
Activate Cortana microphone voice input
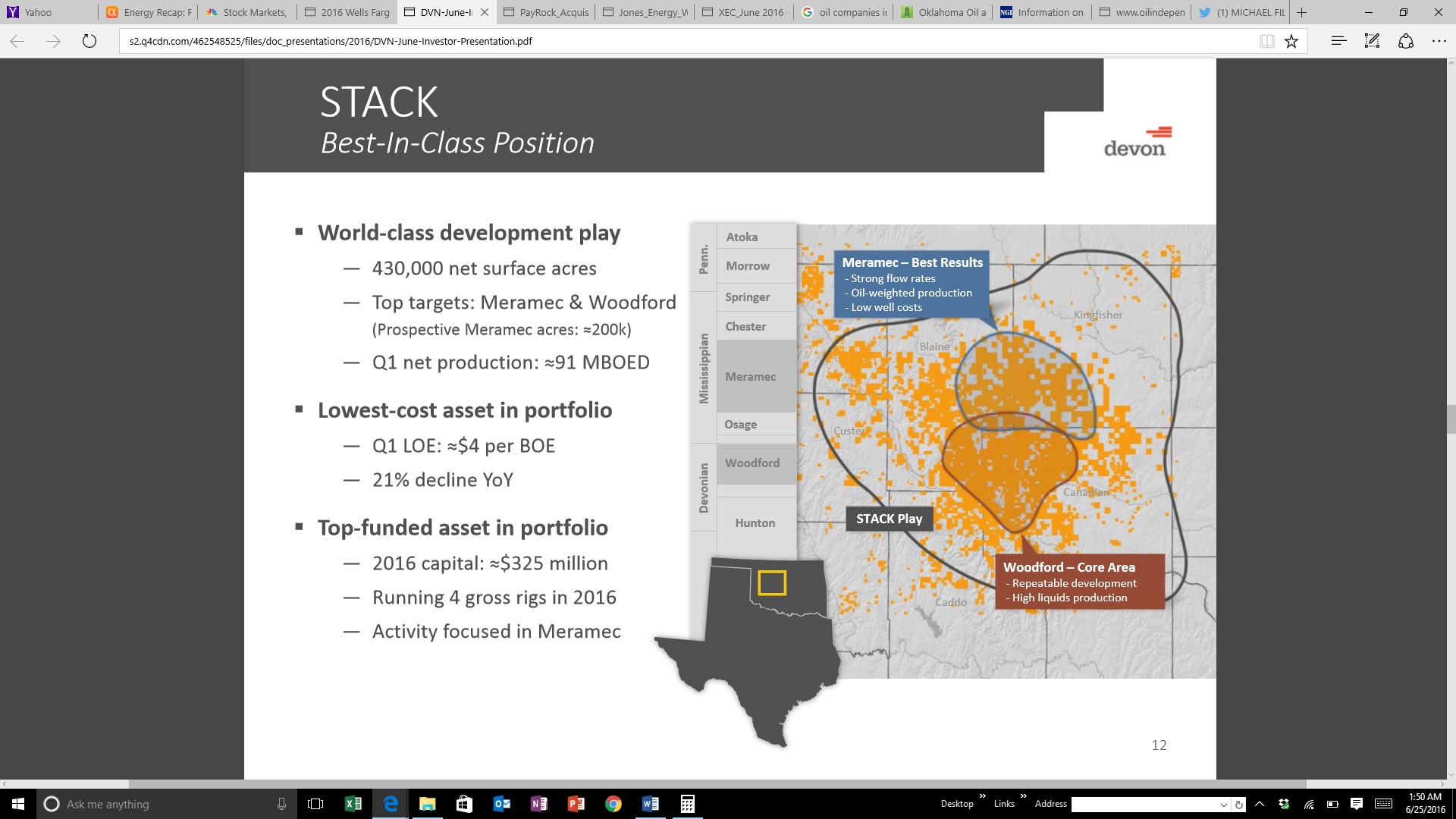[x=281, y=804]
